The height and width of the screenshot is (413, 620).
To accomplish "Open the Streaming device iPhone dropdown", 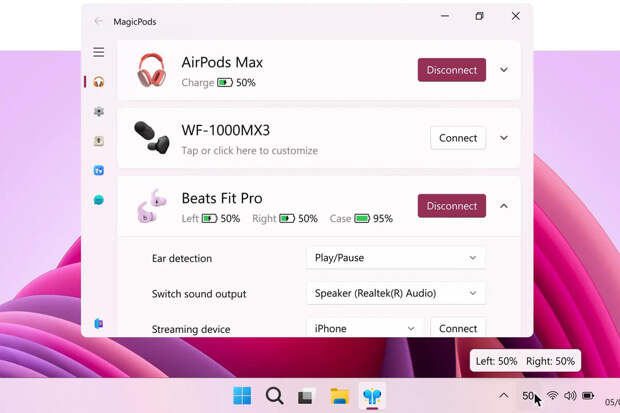I will click(x=364, y=328).
